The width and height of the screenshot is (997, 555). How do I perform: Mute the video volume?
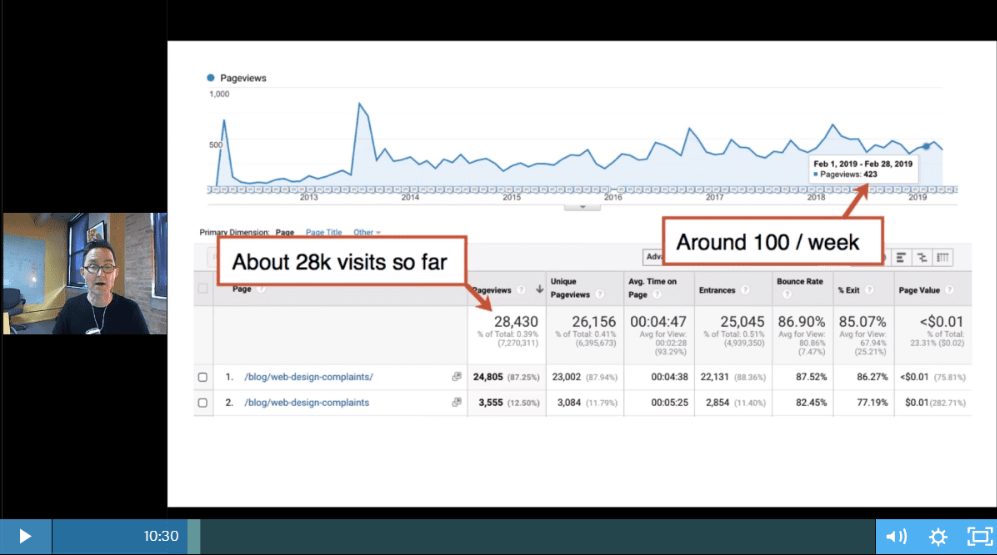[897, 537]
